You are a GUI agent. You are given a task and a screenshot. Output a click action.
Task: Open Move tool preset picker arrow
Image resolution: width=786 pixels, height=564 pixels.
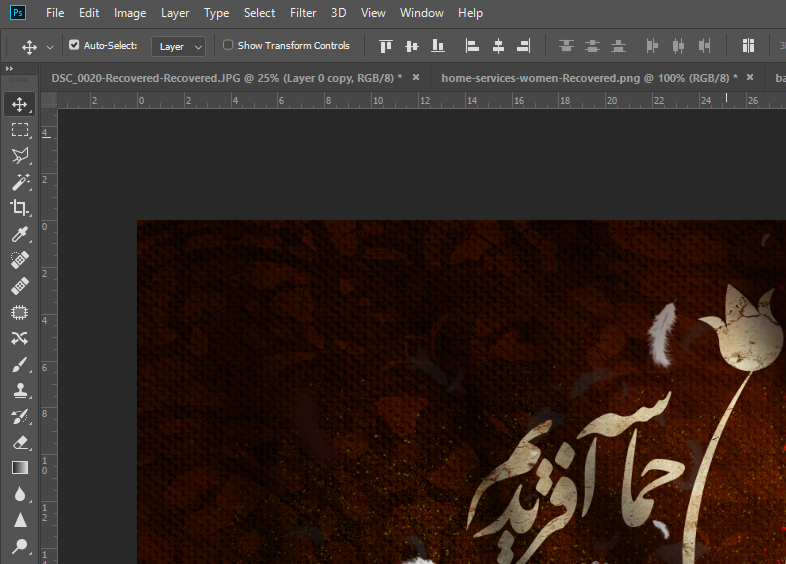50,47
